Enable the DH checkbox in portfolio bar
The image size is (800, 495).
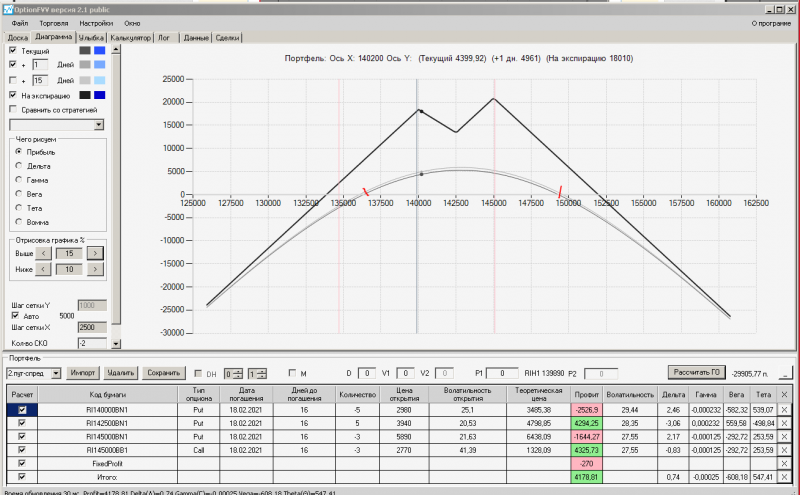198,374
